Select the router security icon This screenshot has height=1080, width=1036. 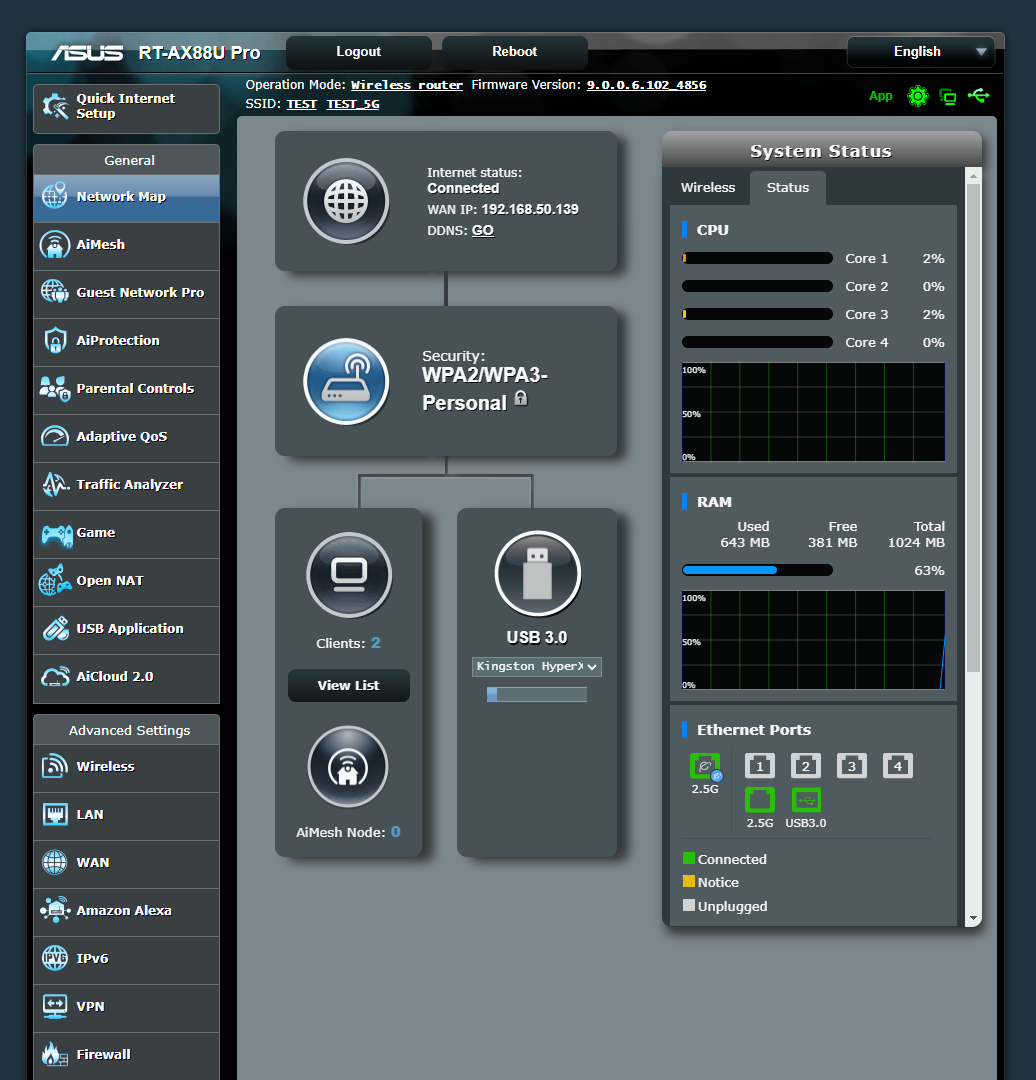pyautogui.click(x=346, y=381)
